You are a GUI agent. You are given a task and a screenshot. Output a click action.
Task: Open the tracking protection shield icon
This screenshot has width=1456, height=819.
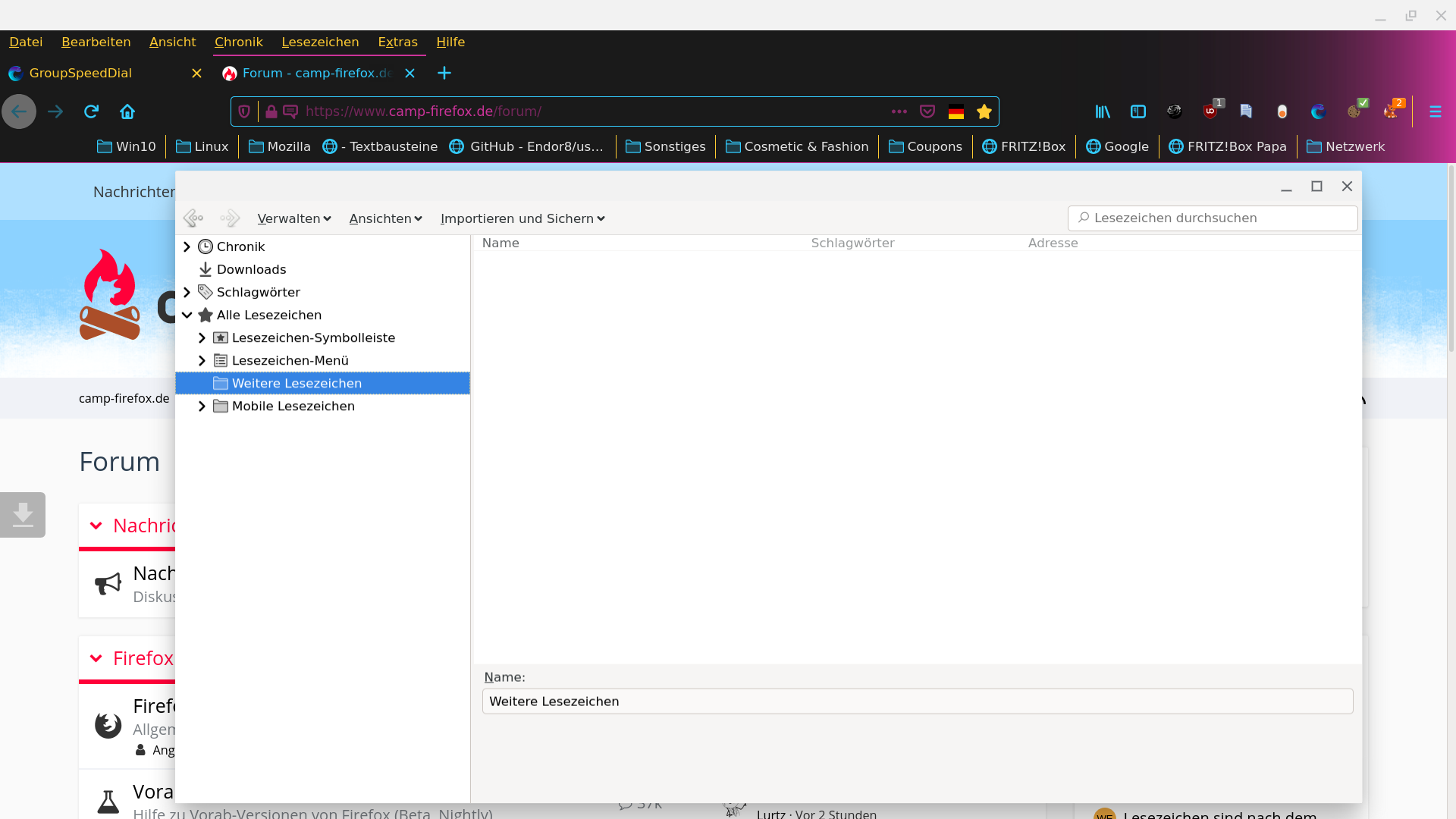(244, 111)
